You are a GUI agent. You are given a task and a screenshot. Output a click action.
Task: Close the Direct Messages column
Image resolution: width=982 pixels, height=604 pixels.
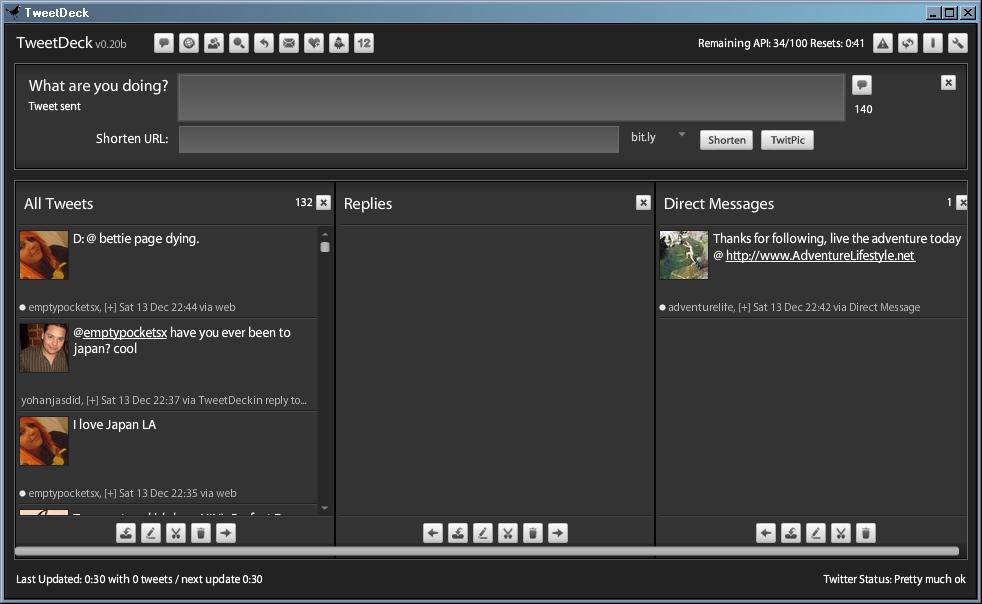coord(962,202)
